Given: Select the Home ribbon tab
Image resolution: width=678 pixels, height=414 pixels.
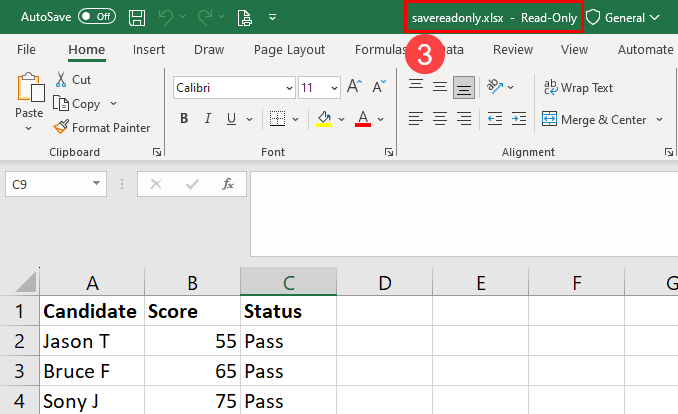Looking at the screenshot, I should pos(86,50).
